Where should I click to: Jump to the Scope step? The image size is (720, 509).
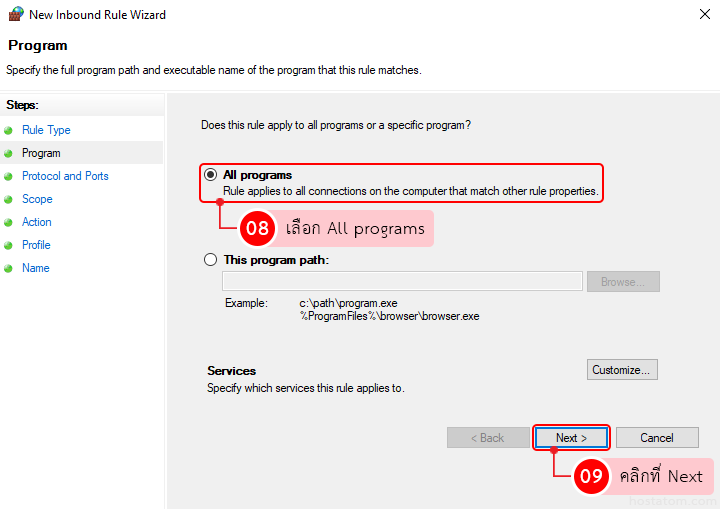pos(37,199)
